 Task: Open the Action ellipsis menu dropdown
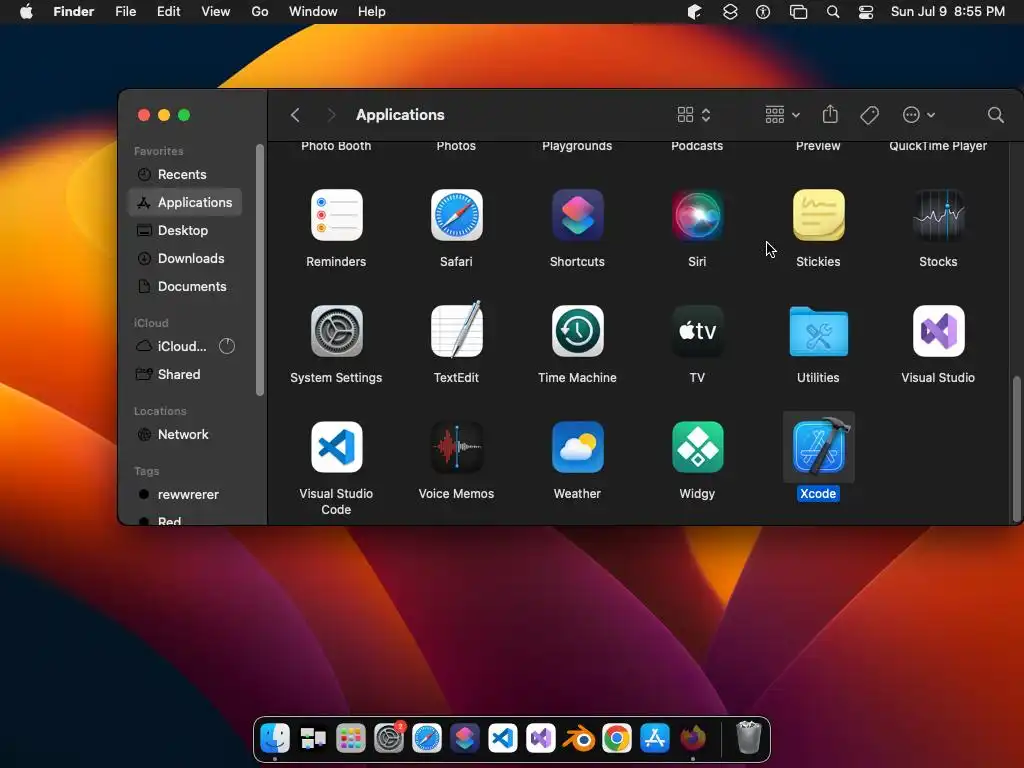point(918,115)
